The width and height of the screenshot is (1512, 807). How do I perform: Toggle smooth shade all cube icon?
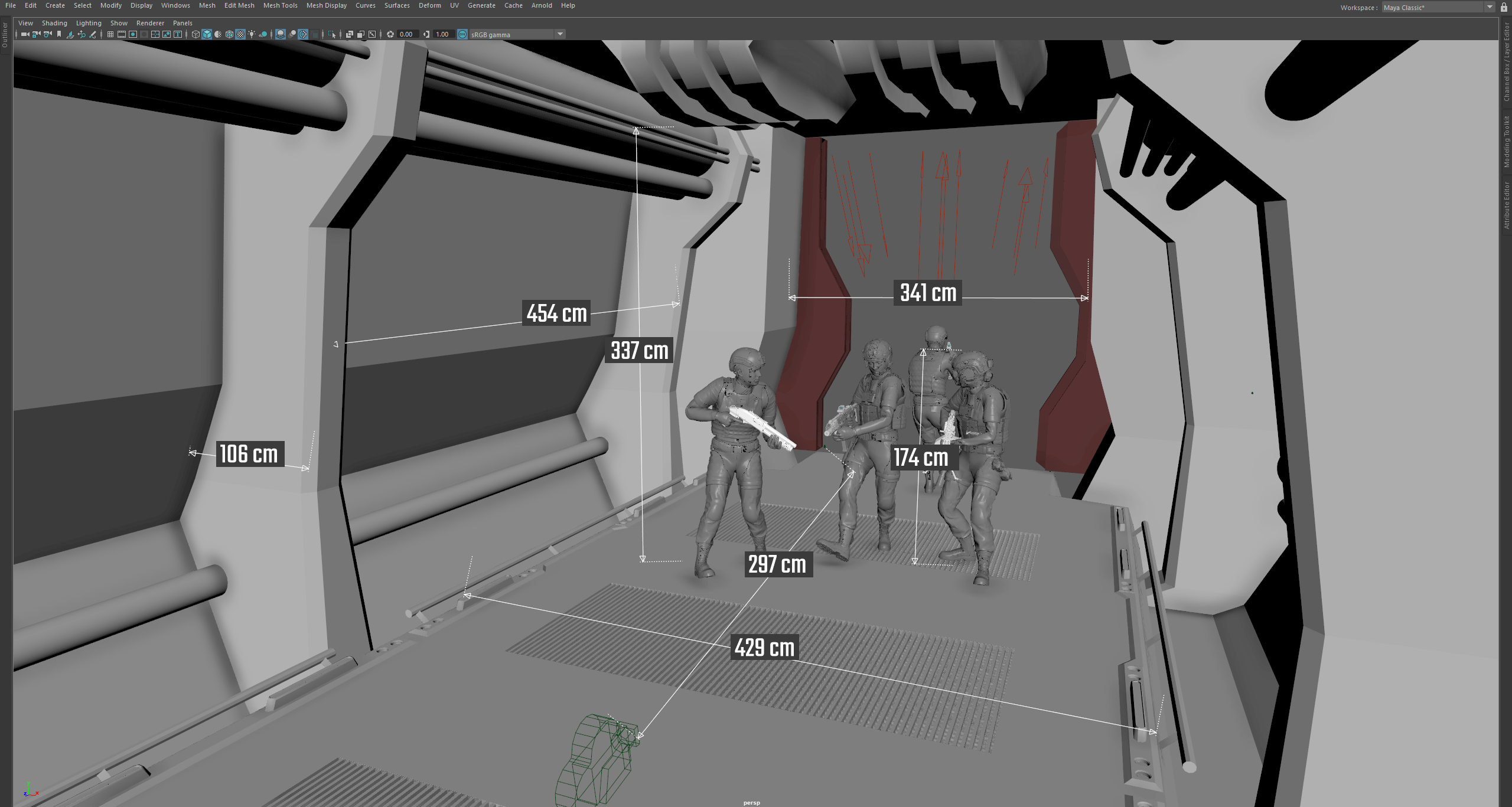pos(207,34)
